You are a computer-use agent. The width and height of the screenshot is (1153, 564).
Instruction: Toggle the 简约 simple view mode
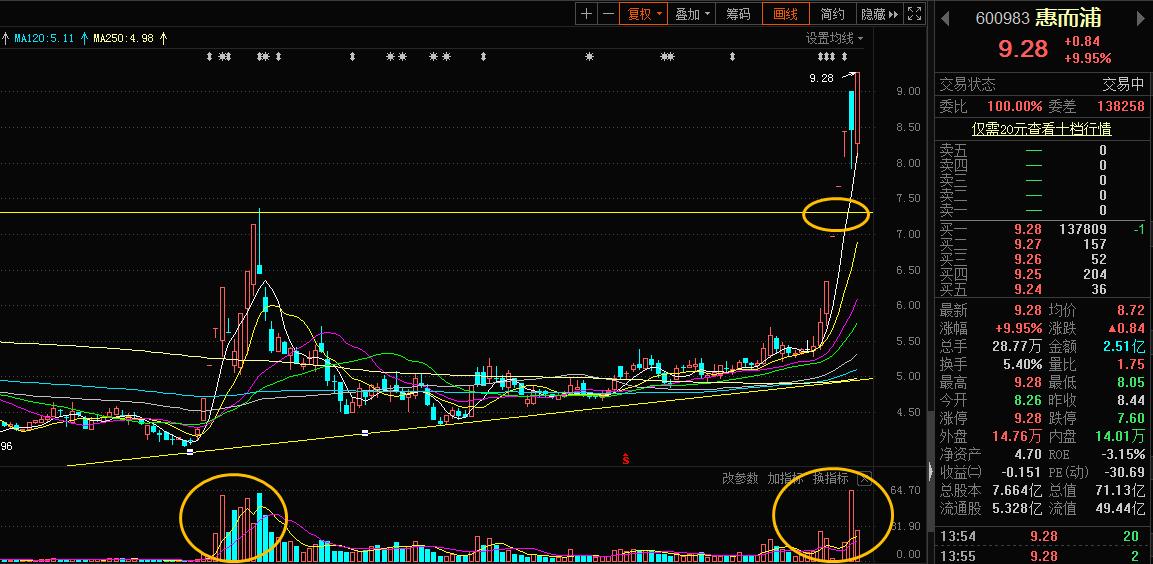pos(832,14)
